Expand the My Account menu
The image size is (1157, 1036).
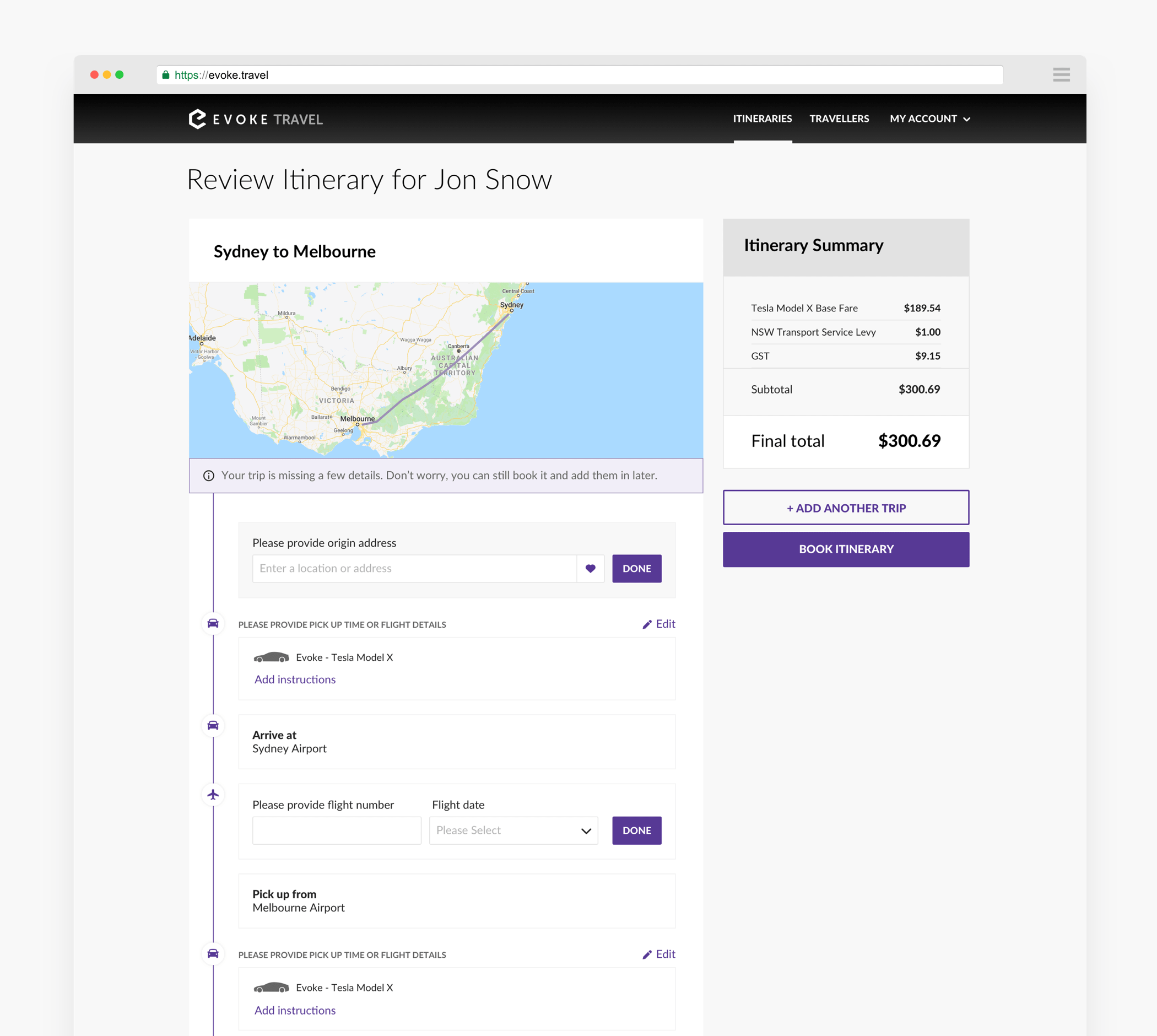point(929,118)
